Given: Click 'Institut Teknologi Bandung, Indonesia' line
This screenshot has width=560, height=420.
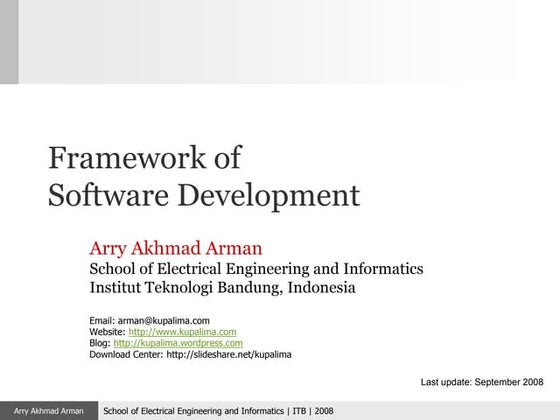Looking at the screenshot, I should pyautogui.click(x=222, y=288).
